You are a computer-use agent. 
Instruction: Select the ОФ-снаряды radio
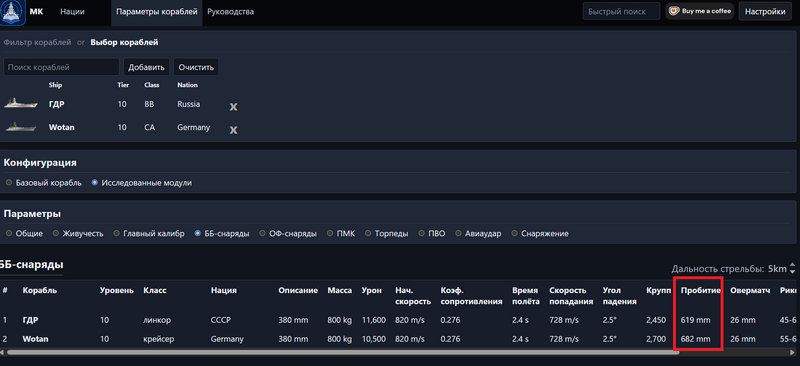288,233
